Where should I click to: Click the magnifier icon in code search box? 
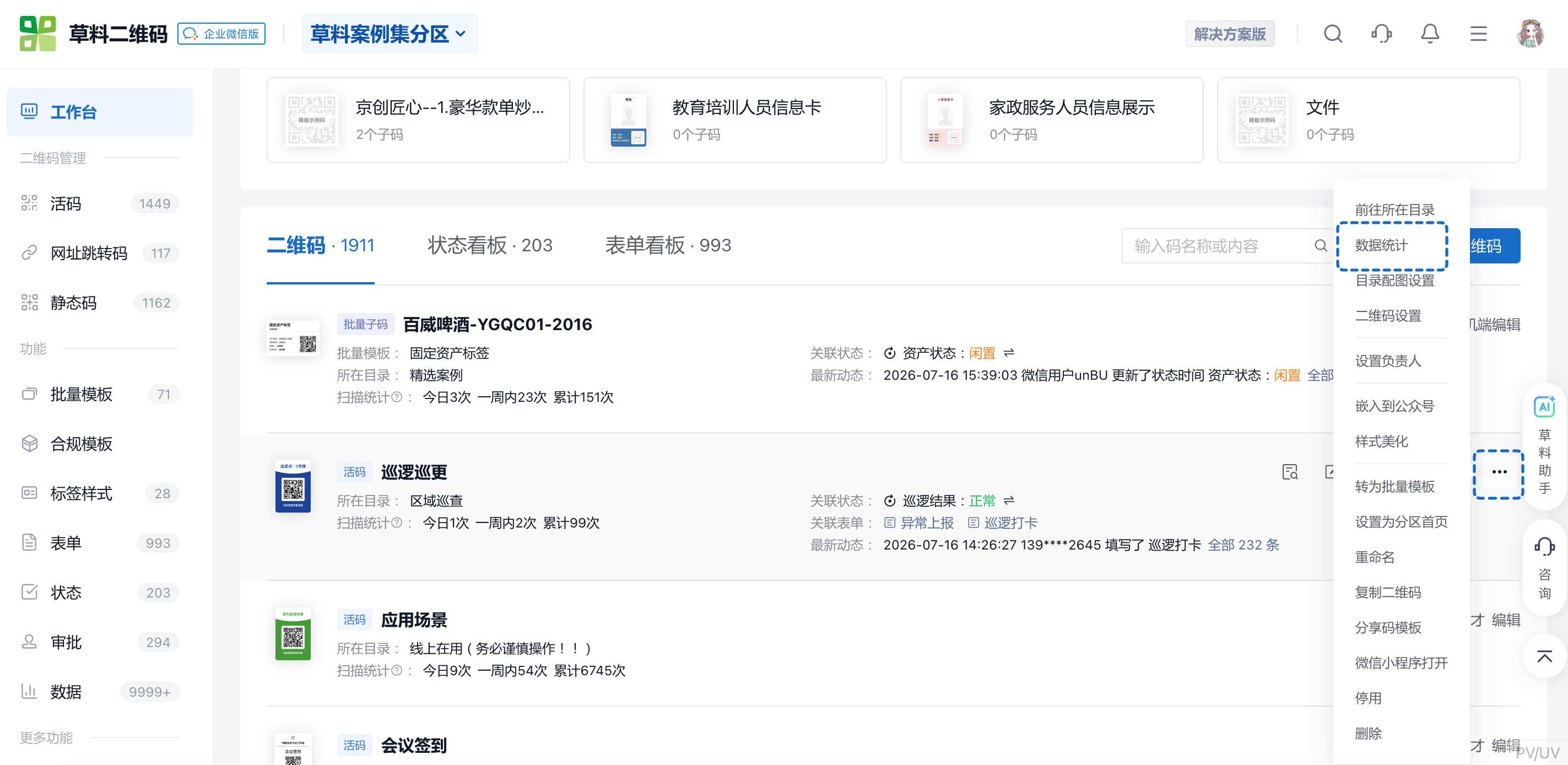(1320, 246)
